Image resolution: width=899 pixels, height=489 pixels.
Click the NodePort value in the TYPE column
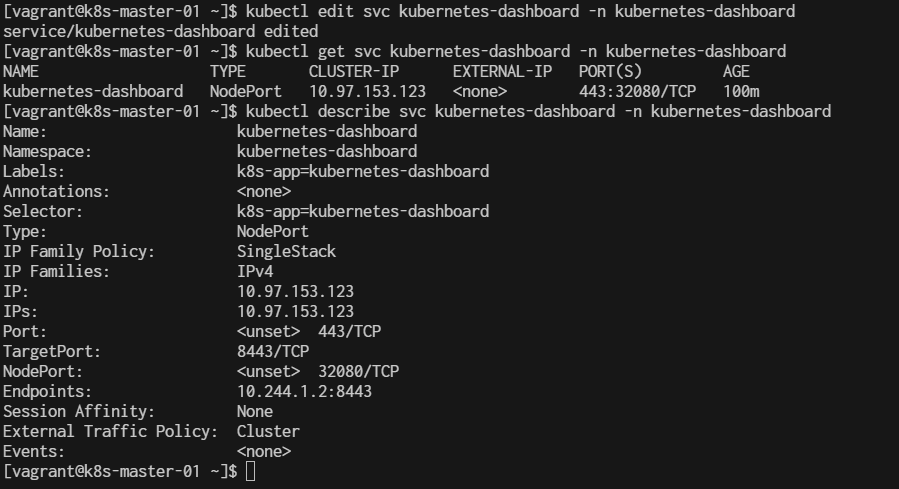pyautogui.click(x=245, y=92)
